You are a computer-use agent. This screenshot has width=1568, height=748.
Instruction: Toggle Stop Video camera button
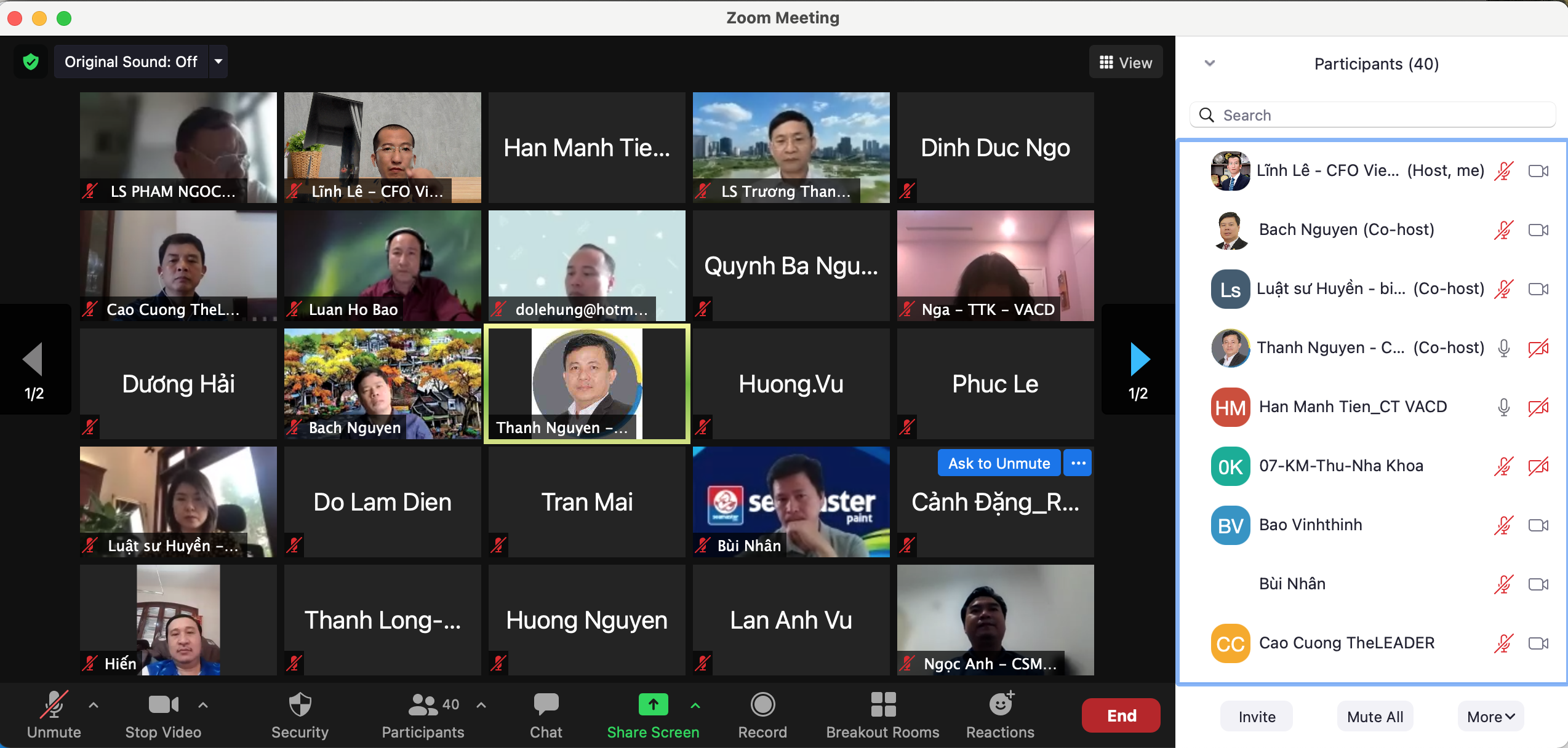(x=163, y=705)
